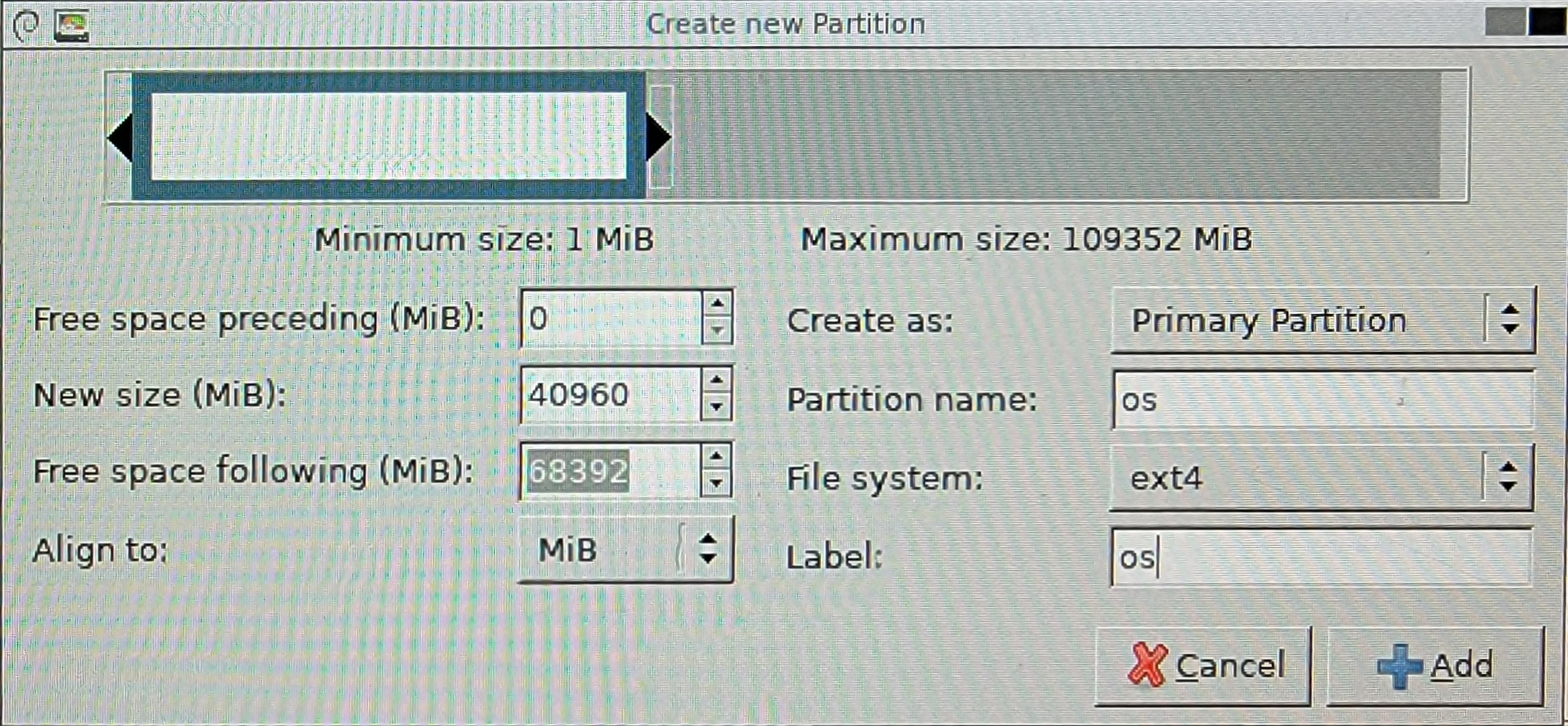Screen dimensions: 1568x726
Task: Increase Free space following with up arrow
Action: point(716,456)
